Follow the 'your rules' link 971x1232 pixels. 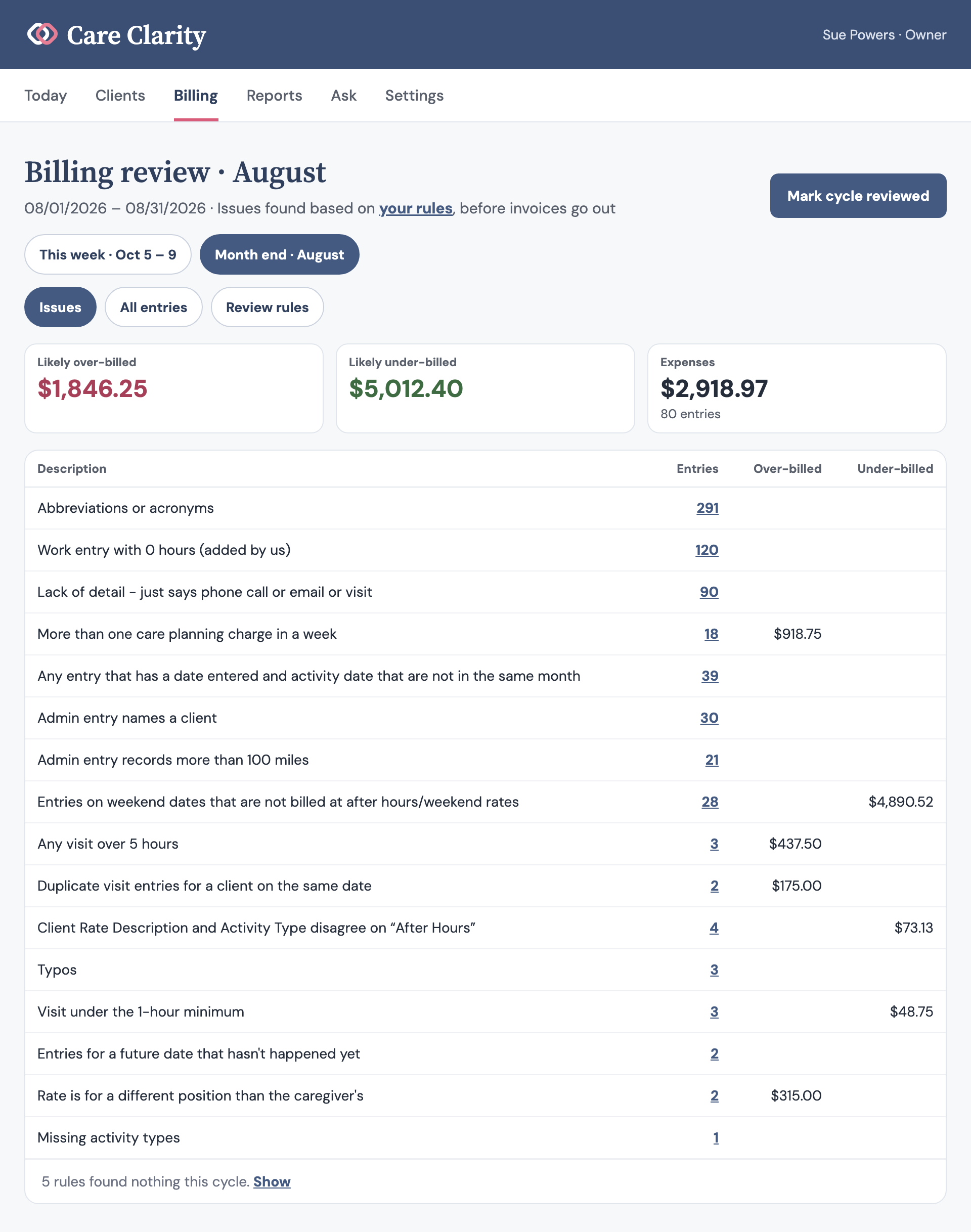point(416,209)
